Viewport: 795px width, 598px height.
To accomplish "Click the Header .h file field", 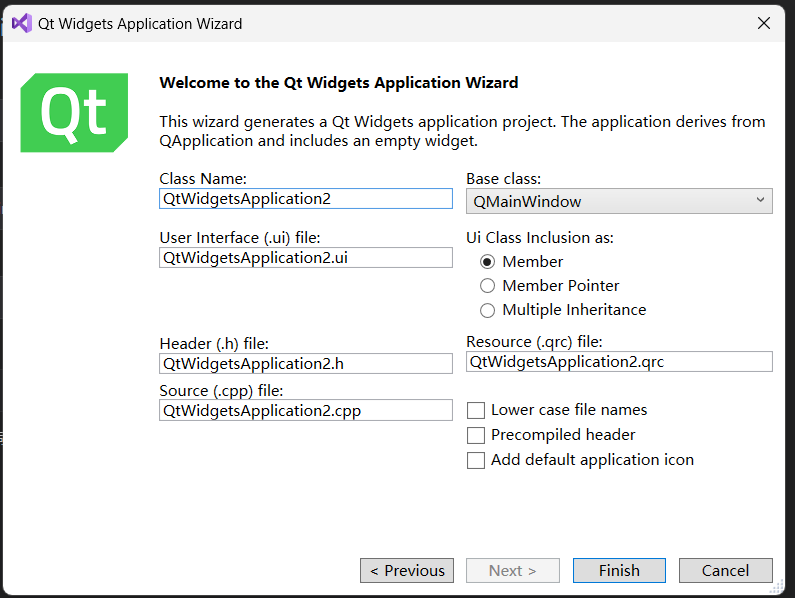I will [x=306, y=364].
